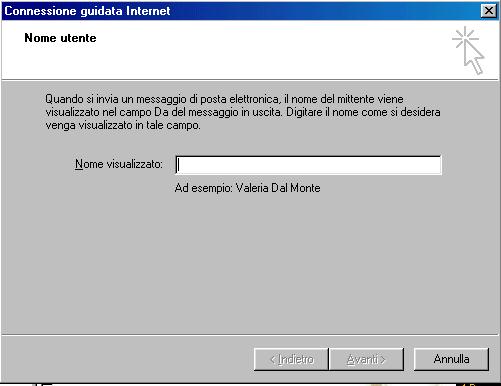Screen dimensions: 501x386
Task: Click the 'Connessione guidata Internet' title bar text
Action: click(x=87, y=11)
